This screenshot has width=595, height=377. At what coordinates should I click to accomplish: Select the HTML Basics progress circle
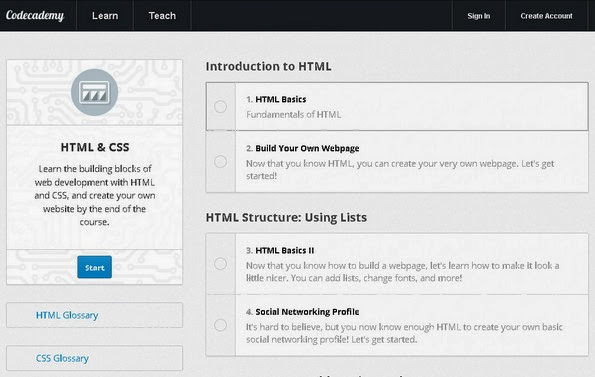tap(220, 107)
